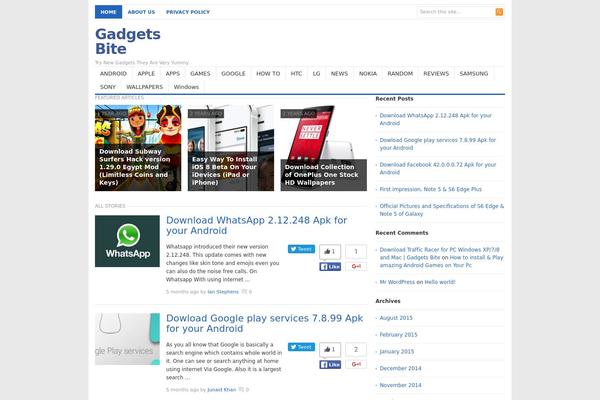Select RANDOM category
600x400 pixels.
pos(400,73)
